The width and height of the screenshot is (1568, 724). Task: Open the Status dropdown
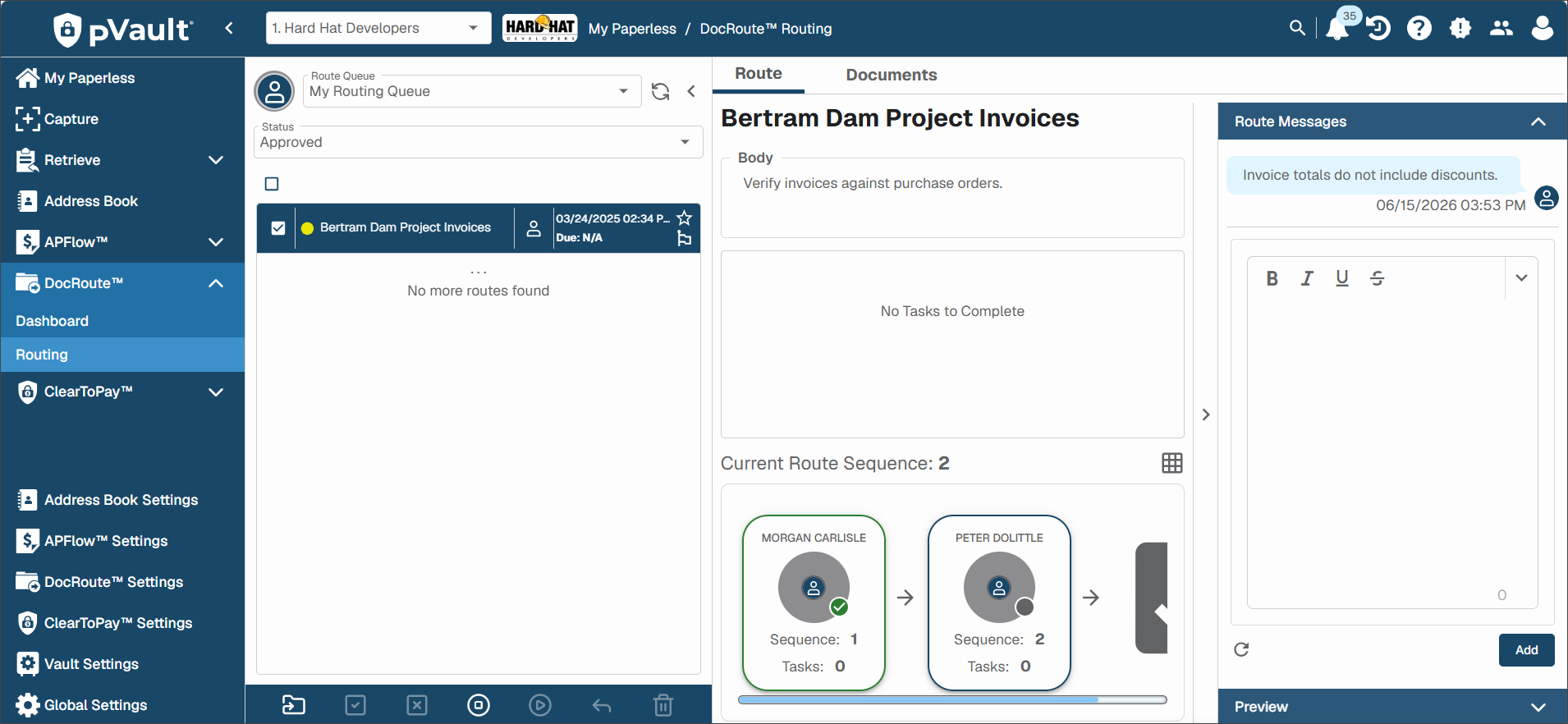pos(478,142)
